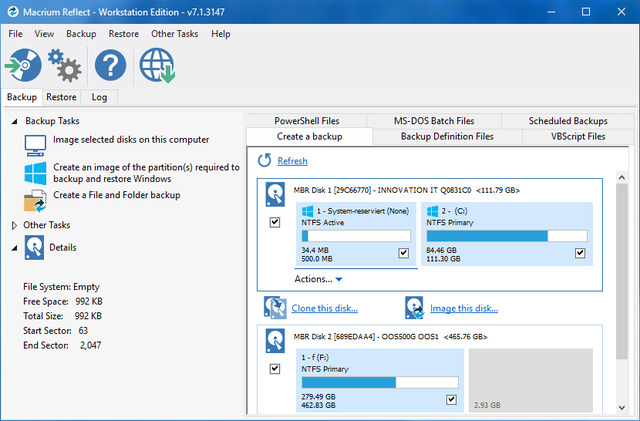
Task: Open settings via the gears toolbar icon
Action: pyautogui.click(x=65, y=67)
